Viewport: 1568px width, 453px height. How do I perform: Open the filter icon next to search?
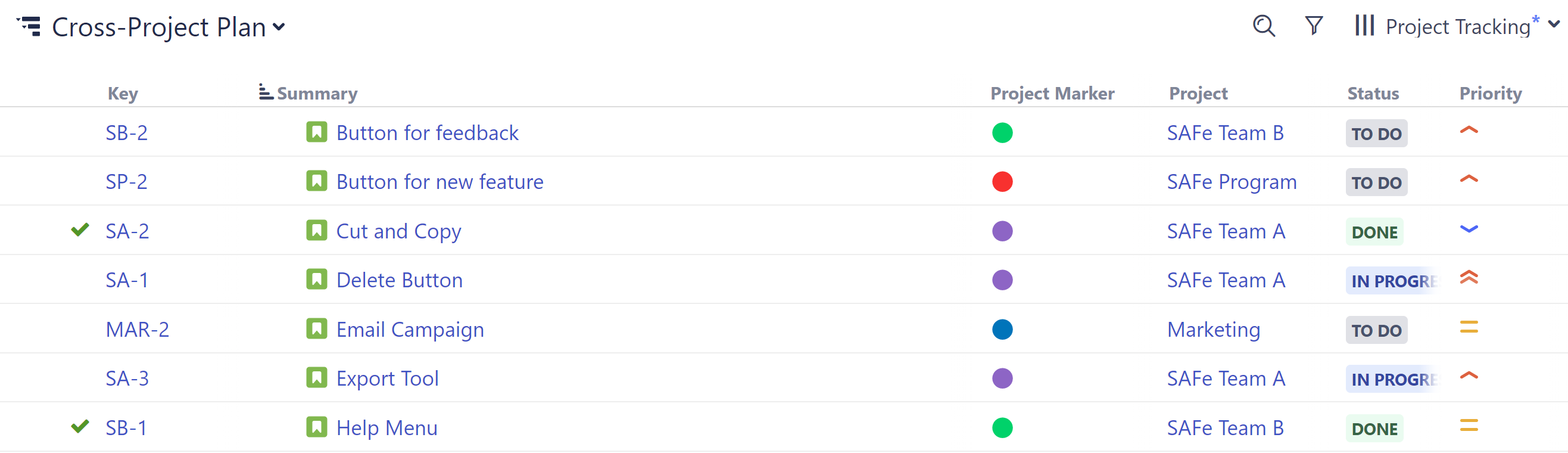pos(1314,26)
